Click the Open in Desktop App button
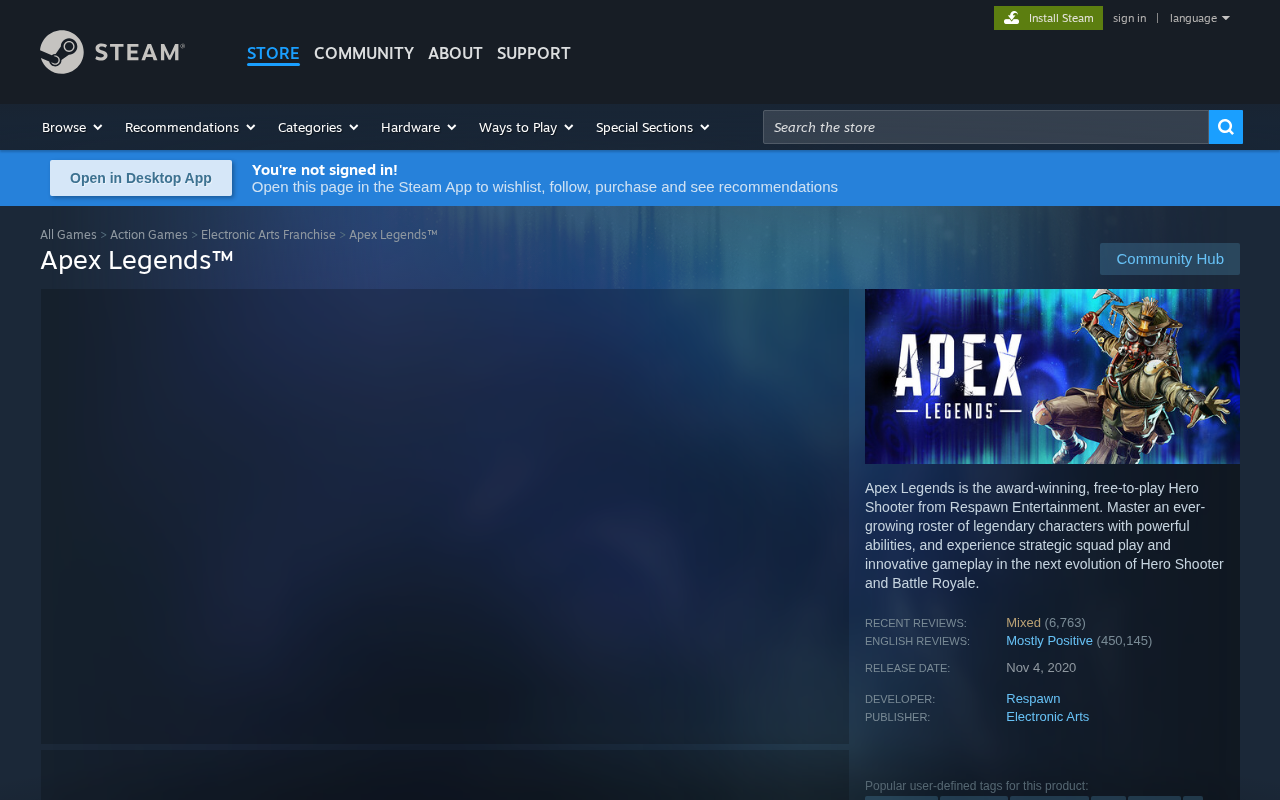Screen dimensions: 1280x800 coord(141,178)
